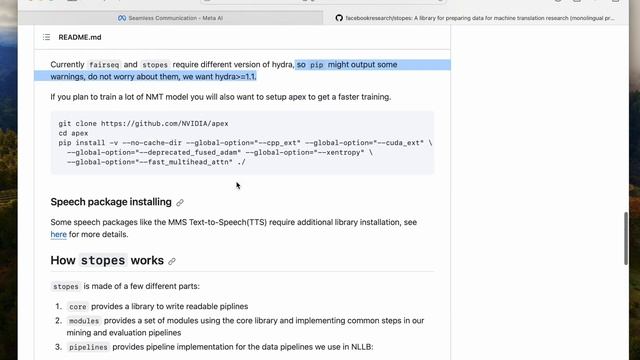Image resolution: width=640 pixels, height=360 pixels.
Task: Click the 'modules' list item code label
Action: coord(84,321)
